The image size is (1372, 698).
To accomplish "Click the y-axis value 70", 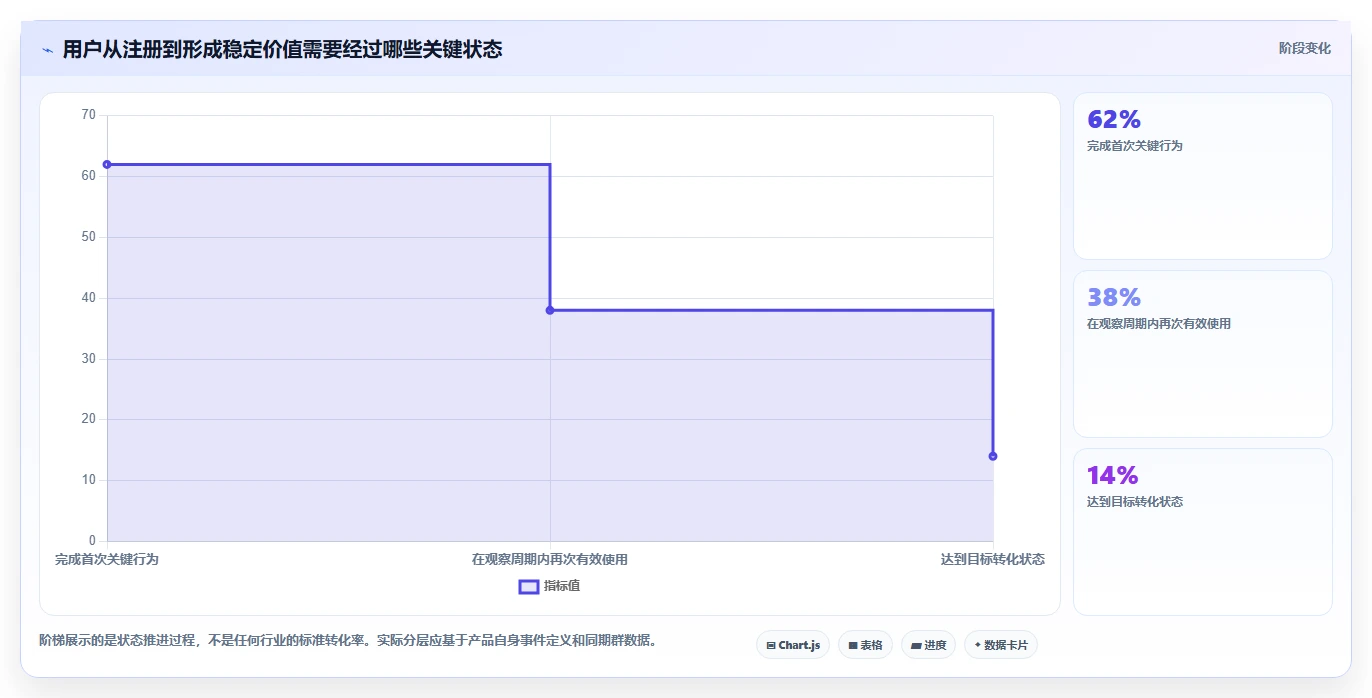I will [x=89, y=115].
